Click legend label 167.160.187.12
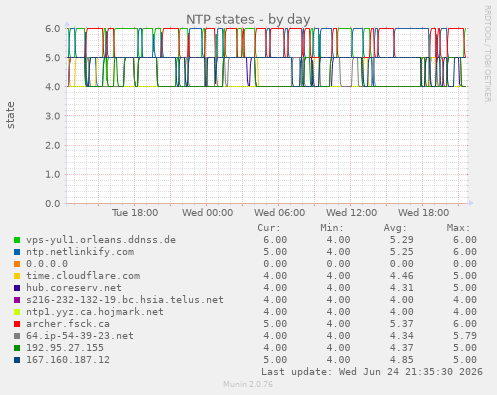 [68, 360]
